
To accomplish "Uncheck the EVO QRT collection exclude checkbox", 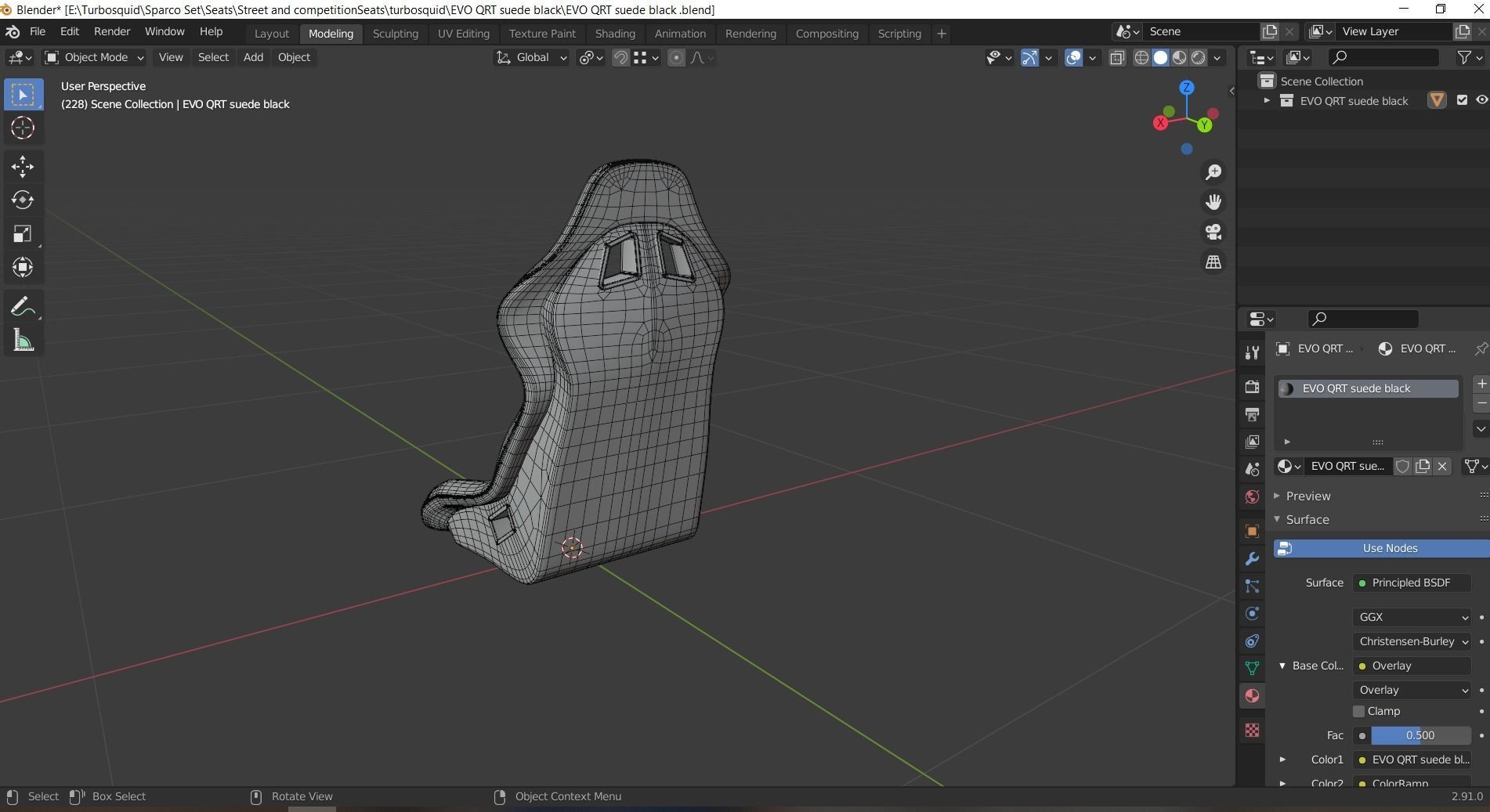I will coord(1462,100).
